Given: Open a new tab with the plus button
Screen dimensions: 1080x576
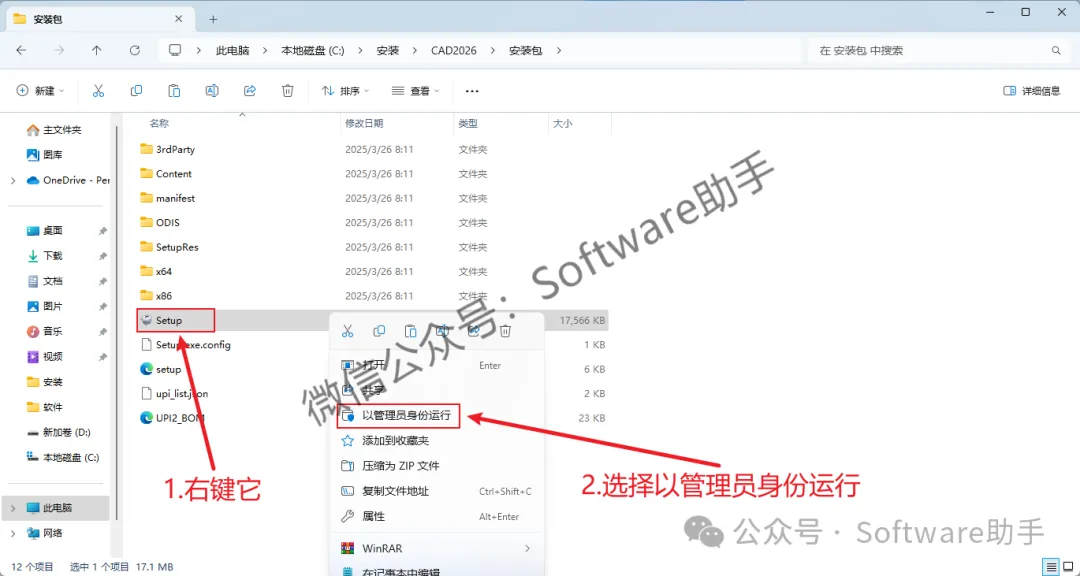Looking at the screenshot, I should [x=214, y=19].
